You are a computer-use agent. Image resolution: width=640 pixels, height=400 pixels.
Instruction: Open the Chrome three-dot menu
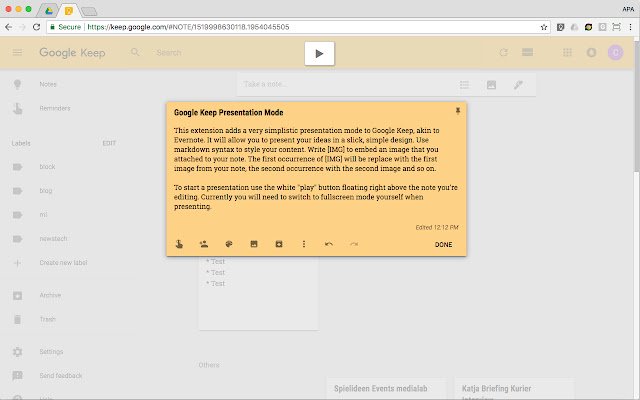tap(630, 27)
